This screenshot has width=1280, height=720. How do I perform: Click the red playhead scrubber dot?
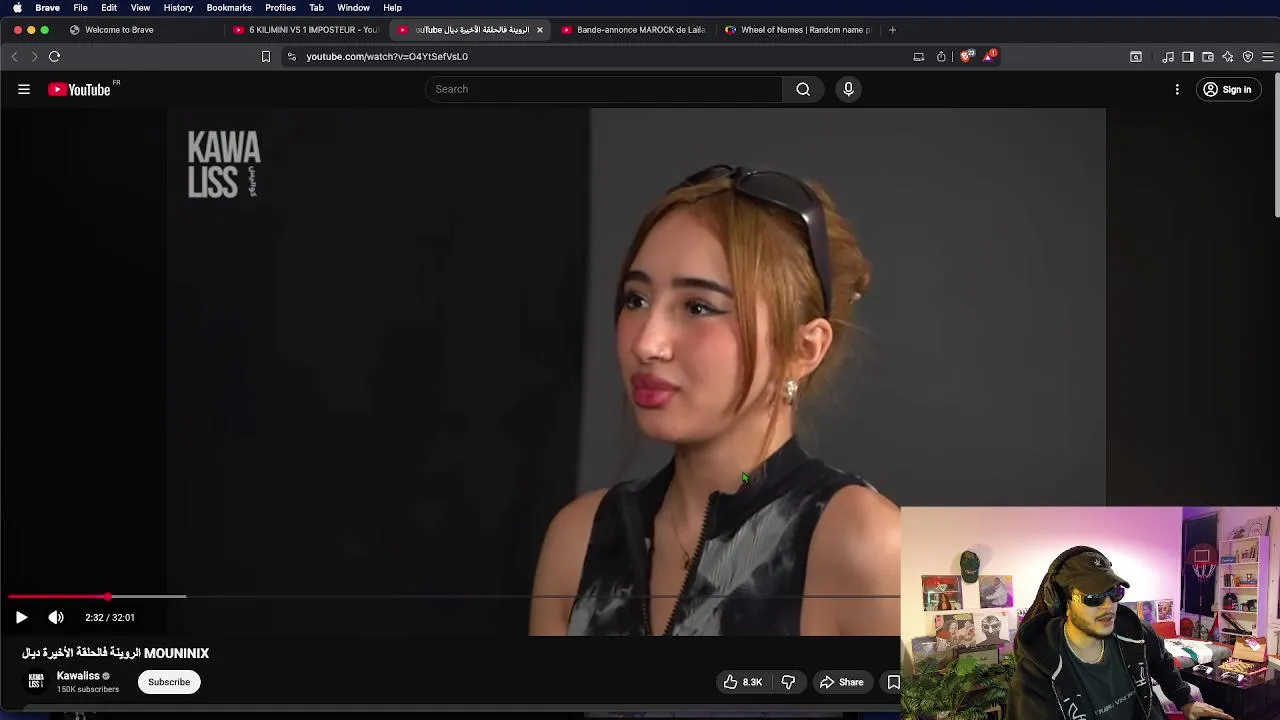point(108,597)
